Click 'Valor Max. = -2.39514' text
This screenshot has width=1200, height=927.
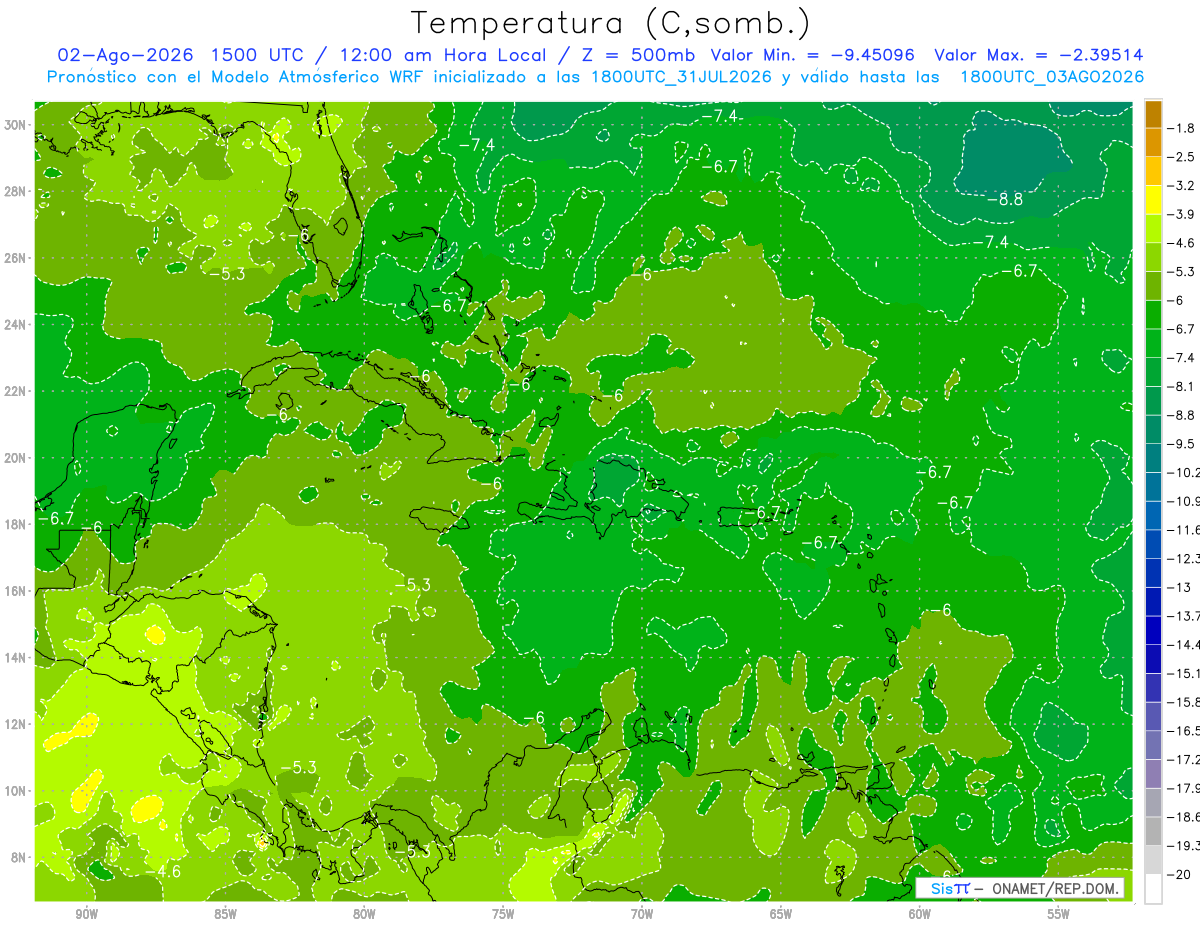point(1038,55)
